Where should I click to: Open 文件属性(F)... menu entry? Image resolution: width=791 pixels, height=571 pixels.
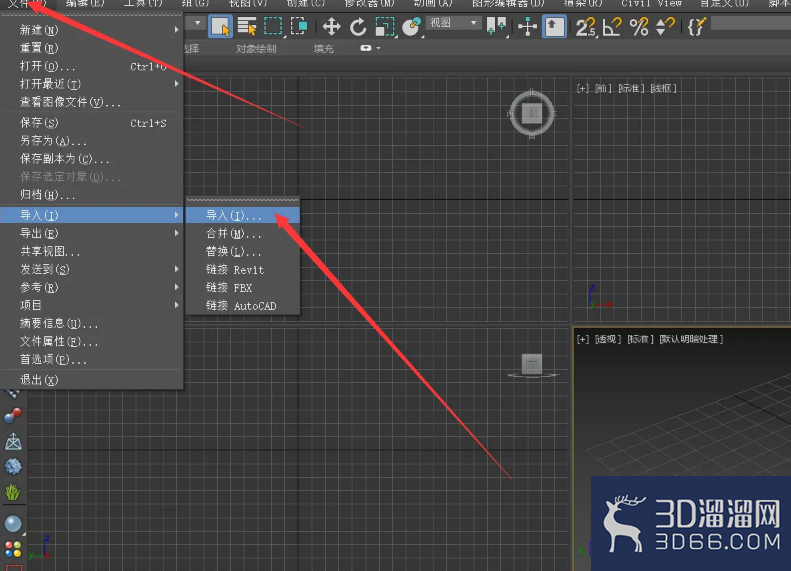pyautogui.click(x=92, y=341)
